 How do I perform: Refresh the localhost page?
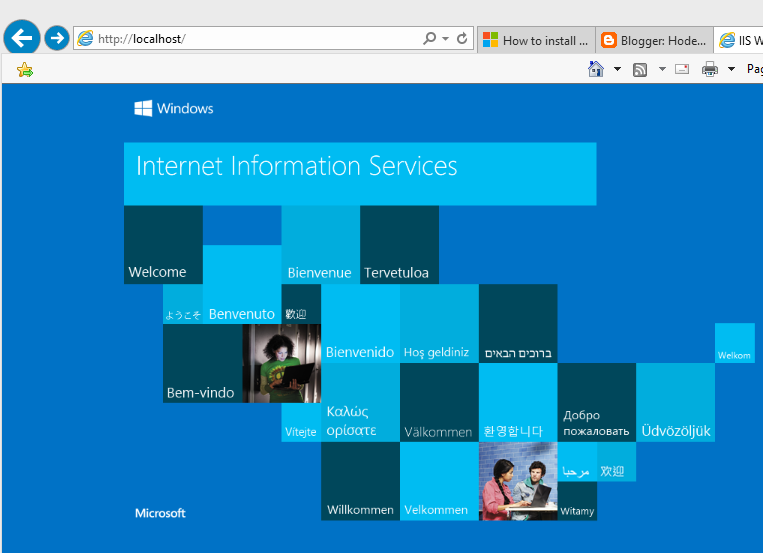[x=462, y=38]
